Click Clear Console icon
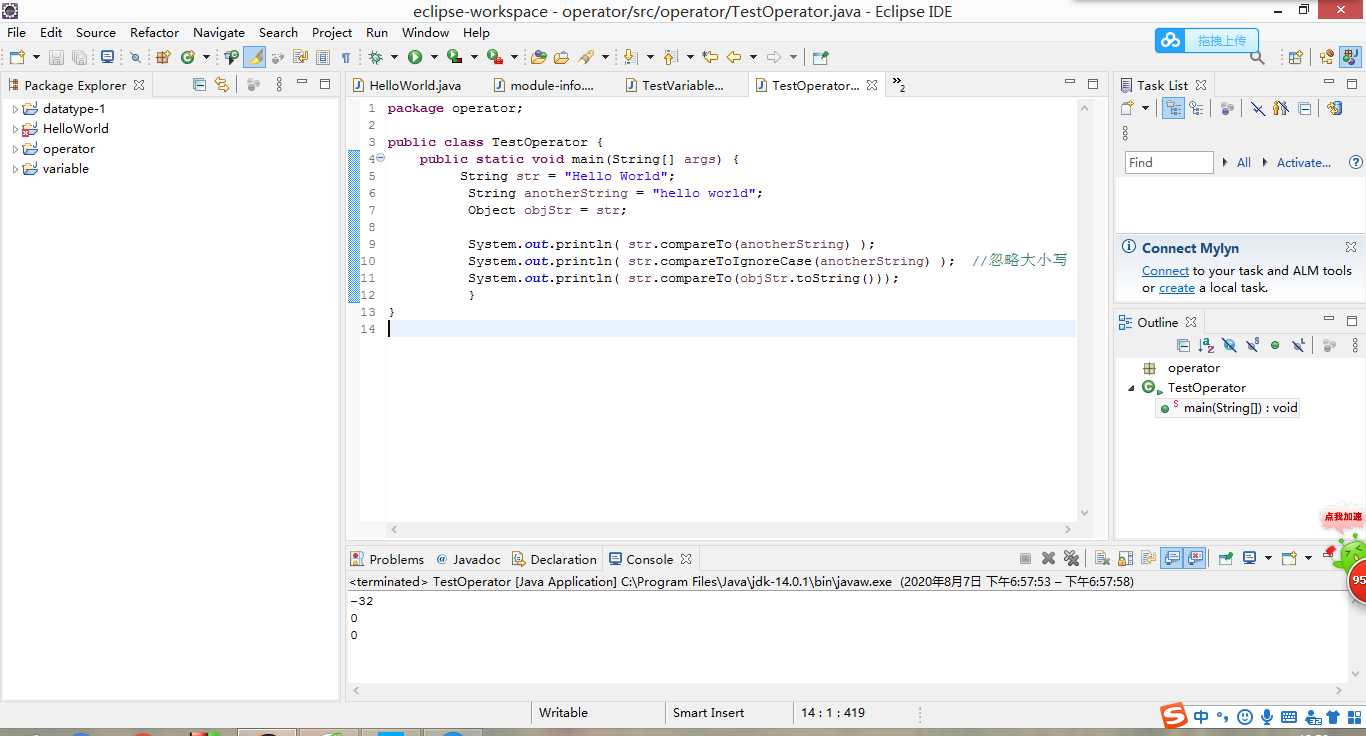 (1102, 558)
